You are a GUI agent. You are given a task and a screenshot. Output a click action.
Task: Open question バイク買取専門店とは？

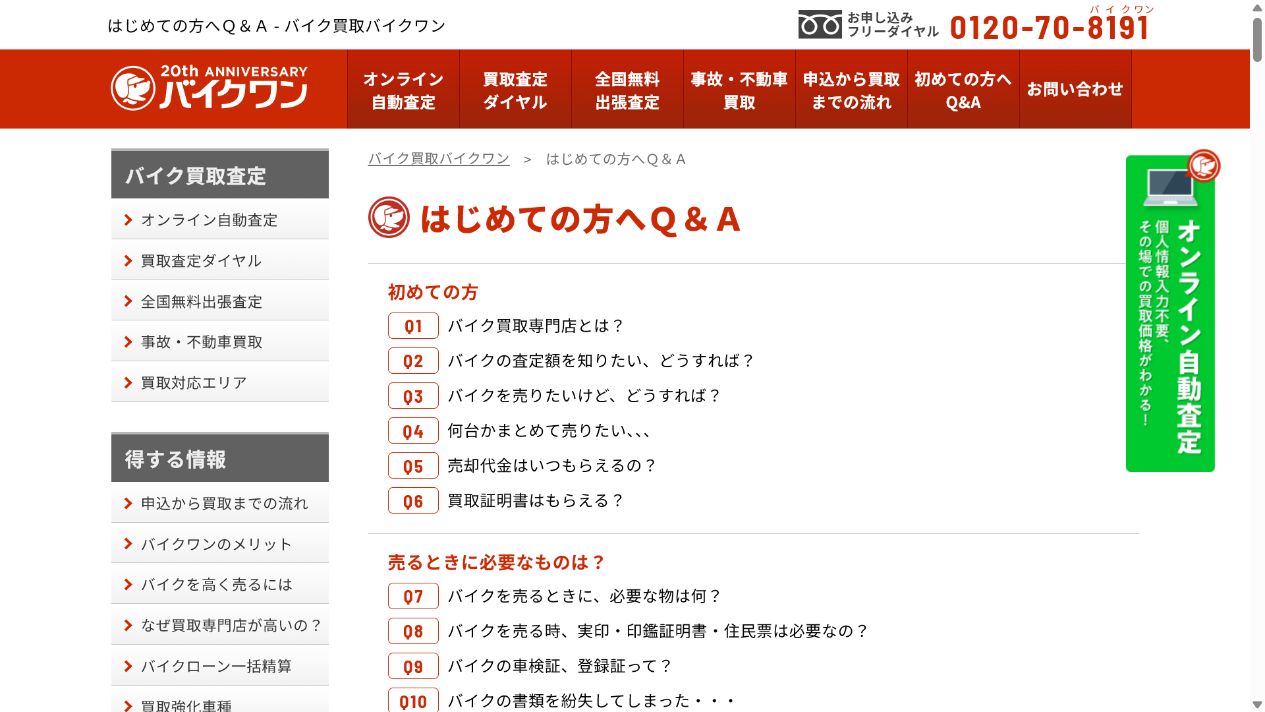pyautogui.click(x=536, y=326)
